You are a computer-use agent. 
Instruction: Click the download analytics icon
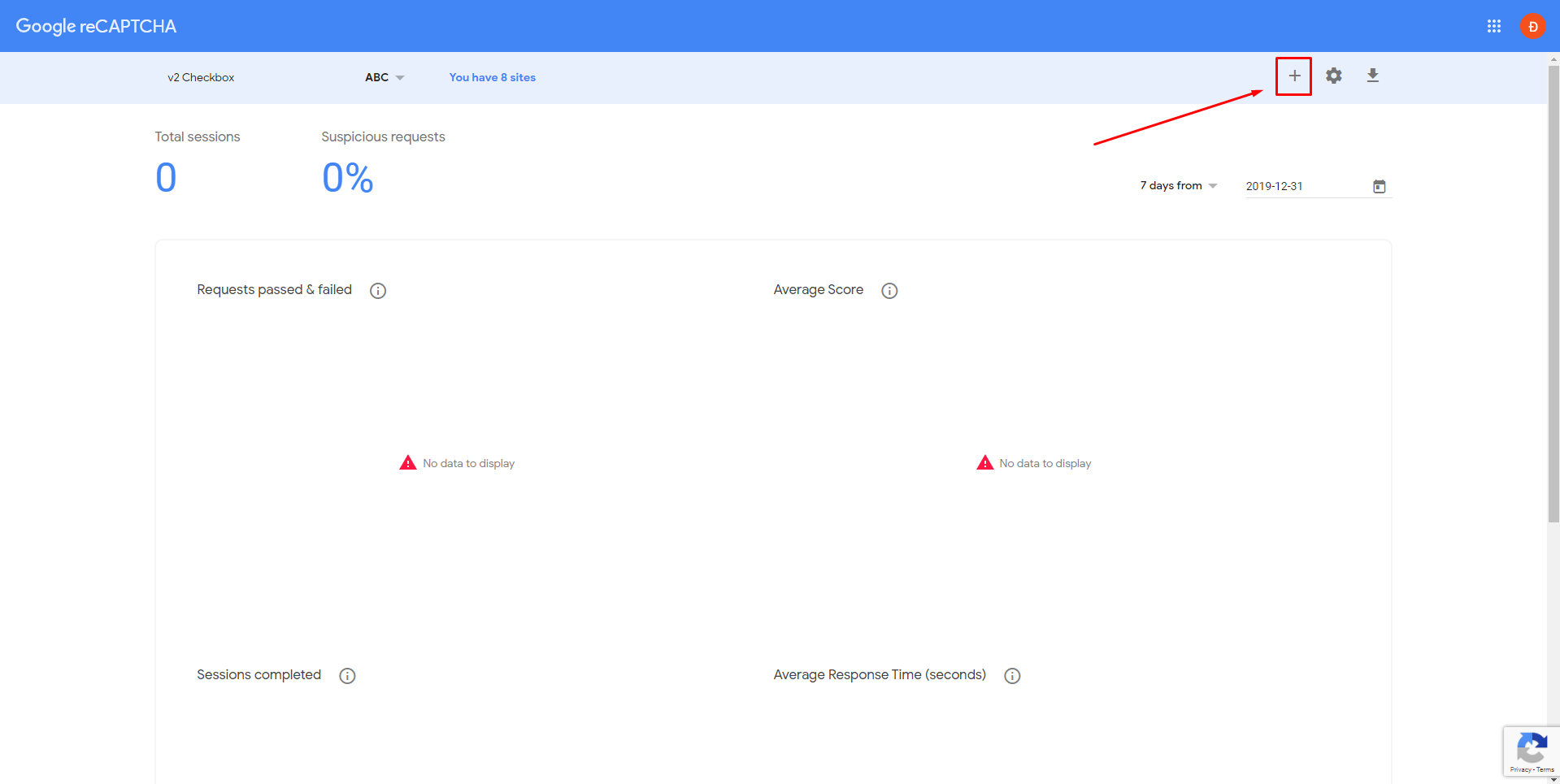(1372, 76)
